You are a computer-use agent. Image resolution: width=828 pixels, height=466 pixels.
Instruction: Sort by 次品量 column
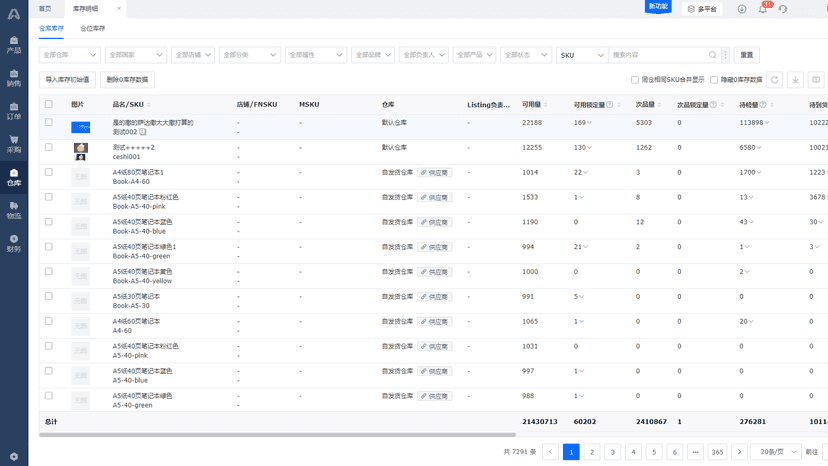tap(660, 105)
